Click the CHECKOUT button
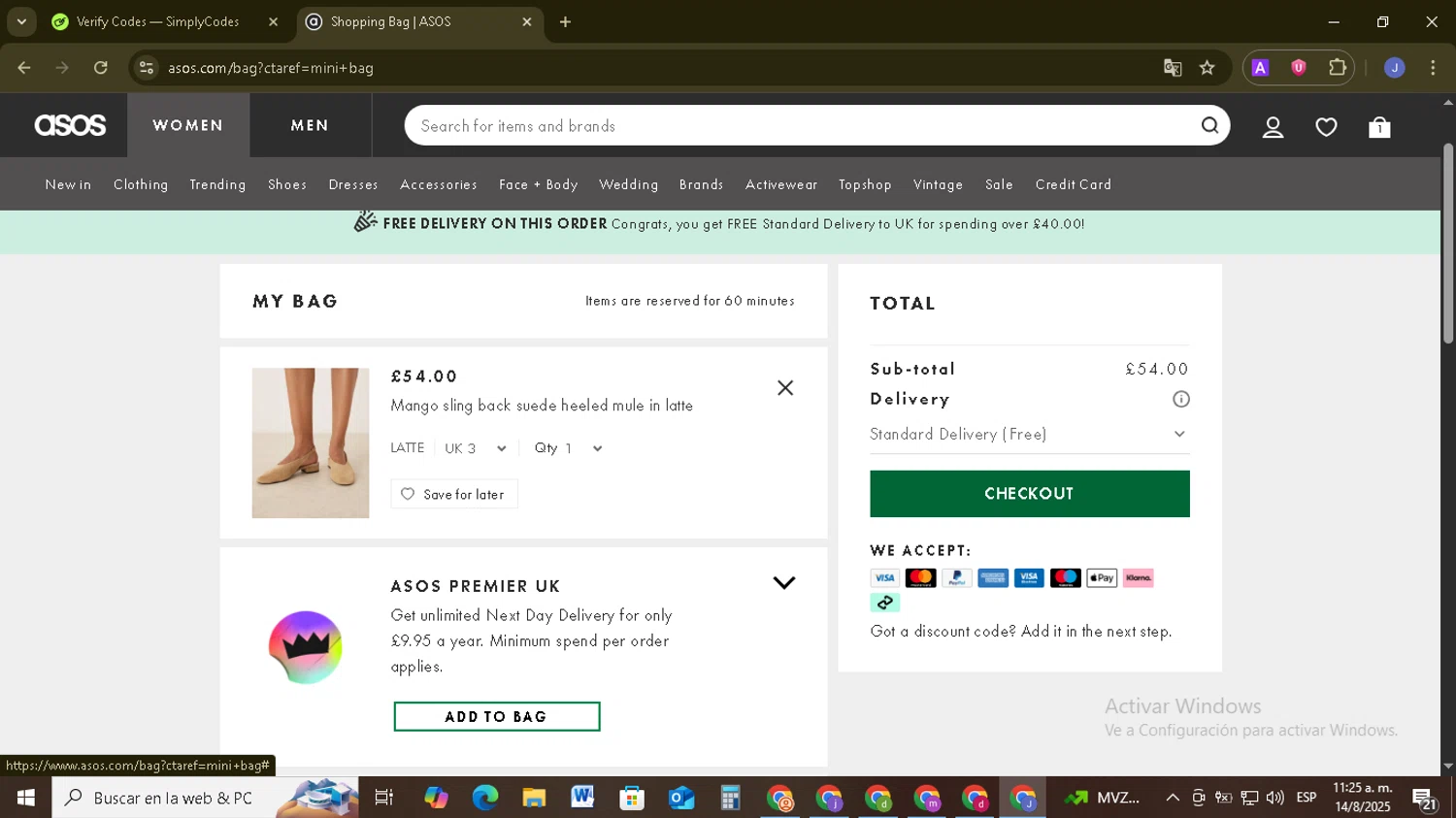Image resolution: width=1456 pixels, height=818 pixels. coord(1029,494)
